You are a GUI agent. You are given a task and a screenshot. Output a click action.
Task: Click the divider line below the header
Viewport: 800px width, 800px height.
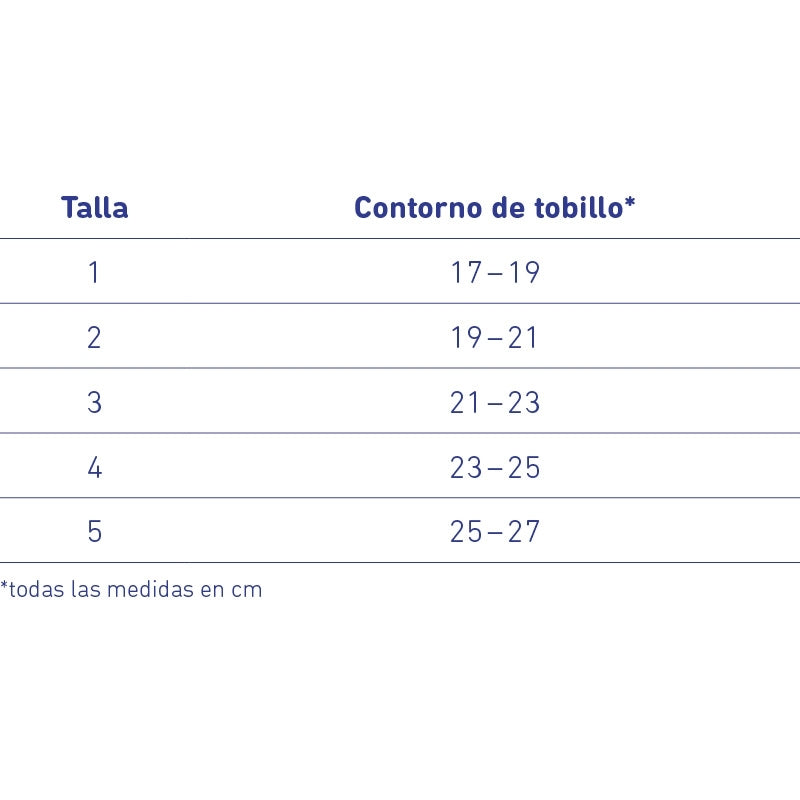[400, 239]
